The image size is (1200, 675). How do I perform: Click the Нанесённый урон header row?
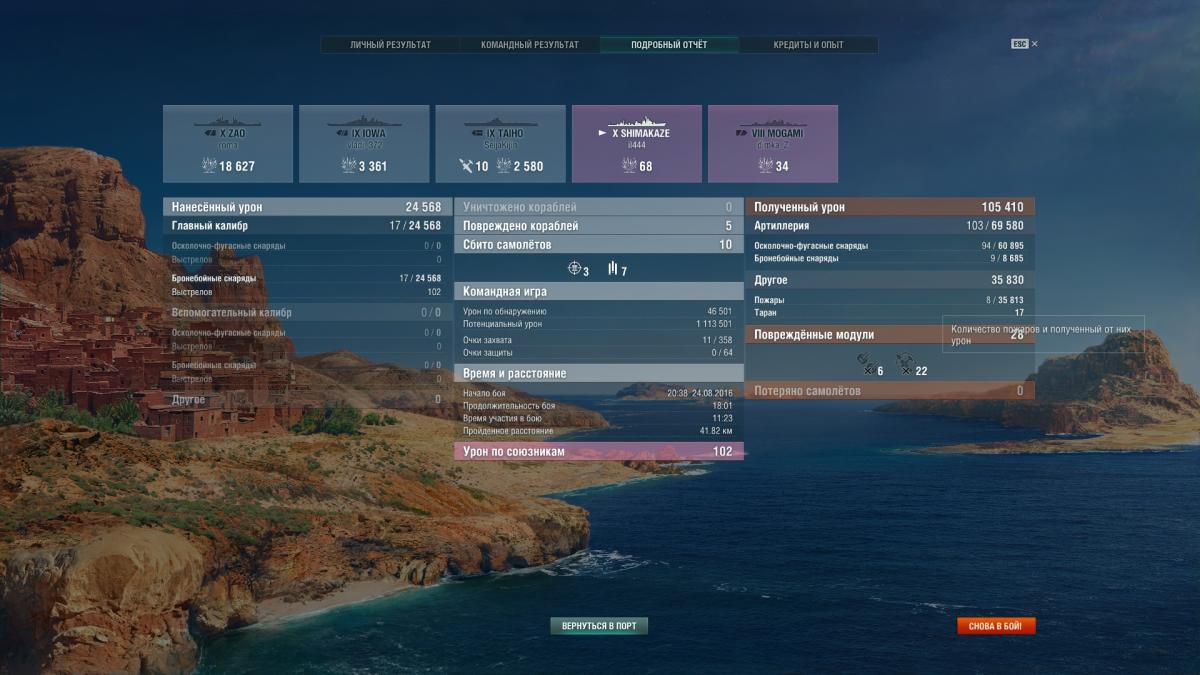pos(307,207)
